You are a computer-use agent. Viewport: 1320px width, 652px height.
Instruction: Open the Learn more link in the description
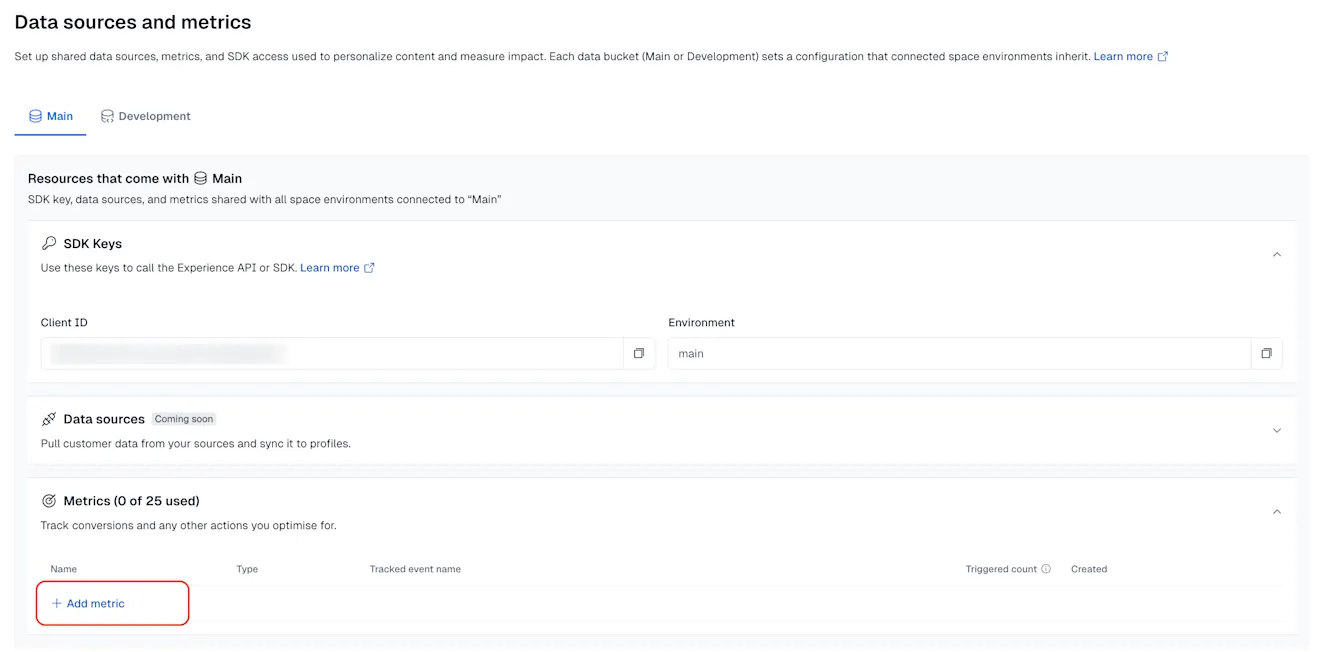(x=1124, y=56)
